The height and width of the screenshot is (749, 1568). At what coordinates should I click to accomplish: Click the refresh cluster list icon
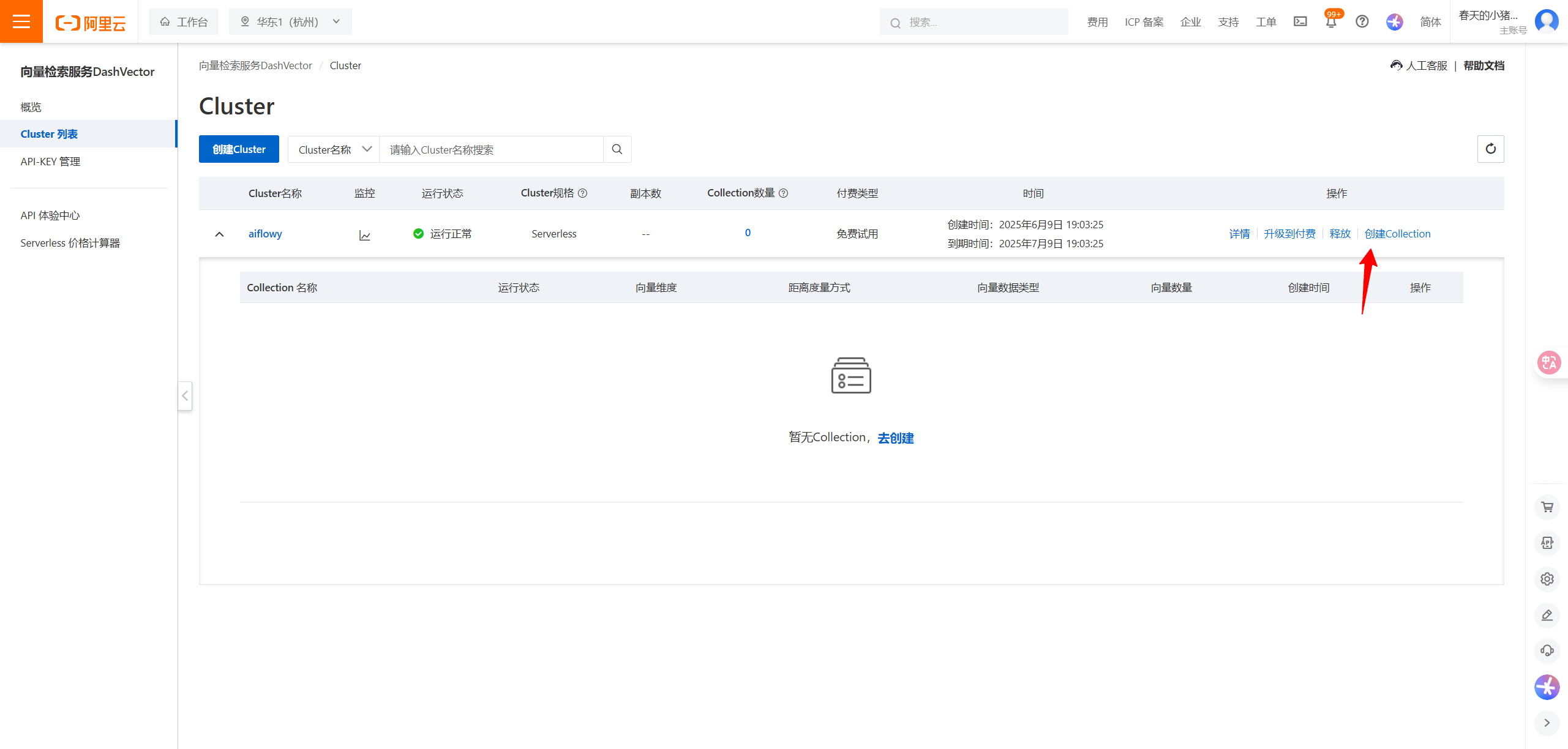1490,149
